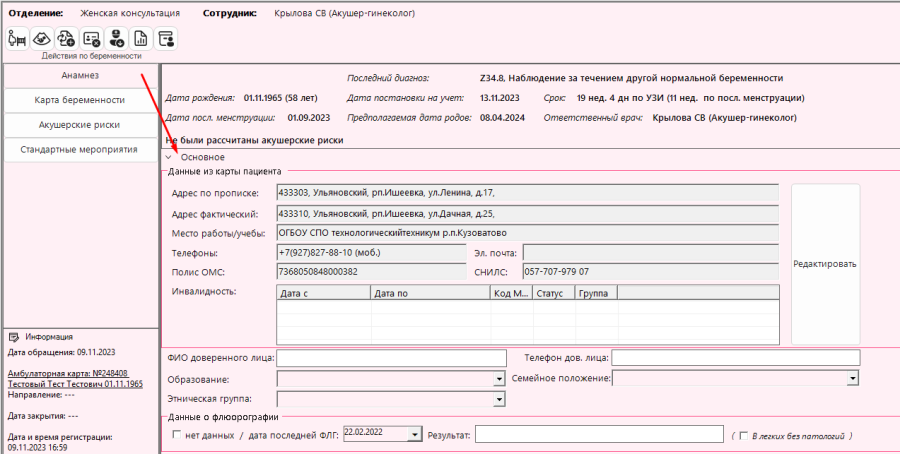This screenshot has height=454, width=900.
Task: Open the report chart document icon
Action: [141, 38]
